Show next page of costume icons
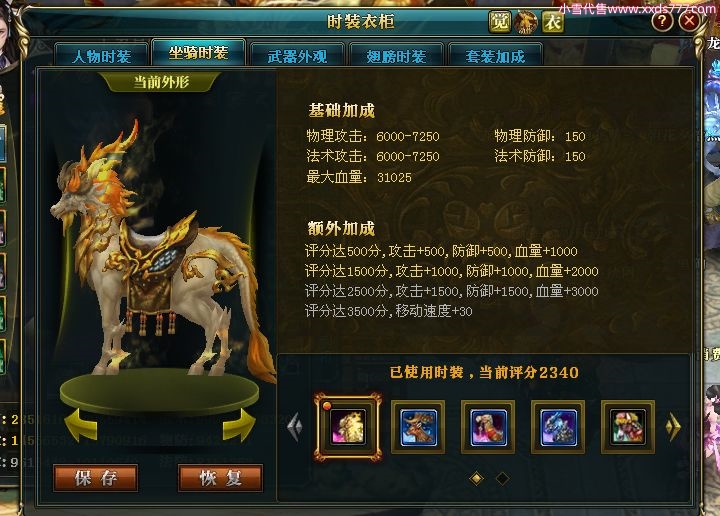 click(x=673, y=427)
